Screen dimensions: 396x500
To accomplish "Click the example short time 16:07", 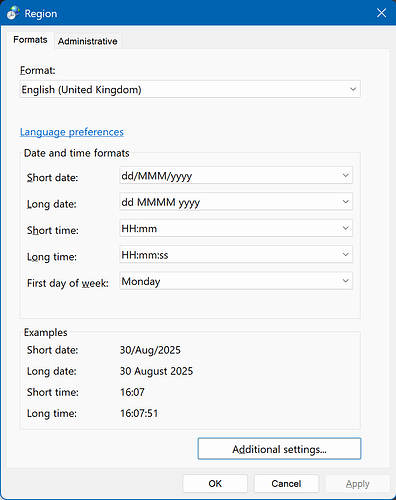I will [x=132, y=392].
